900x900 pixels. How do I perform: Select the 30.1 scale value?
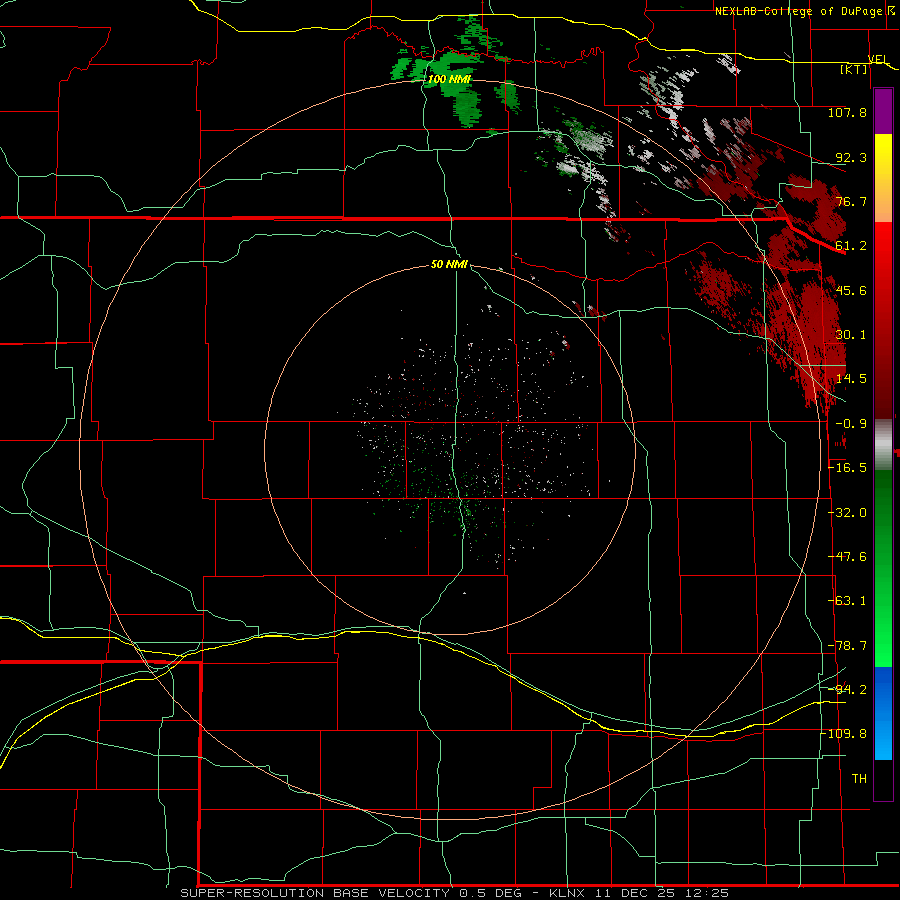850,334
